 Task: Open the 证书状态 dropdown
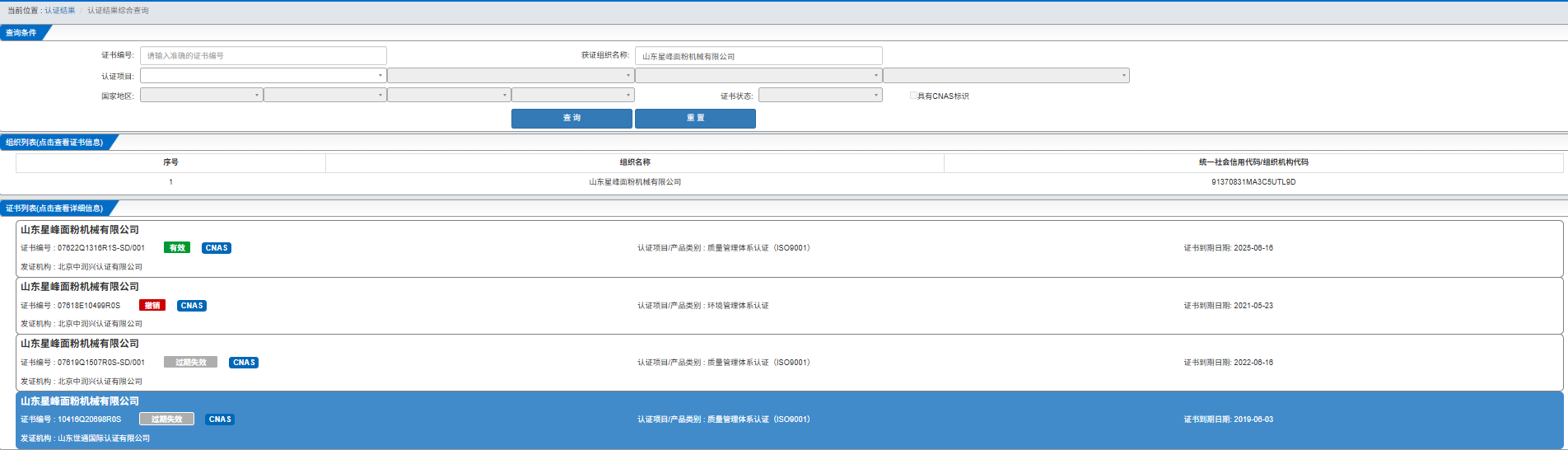pyautogui.click(x=820, y=95)
